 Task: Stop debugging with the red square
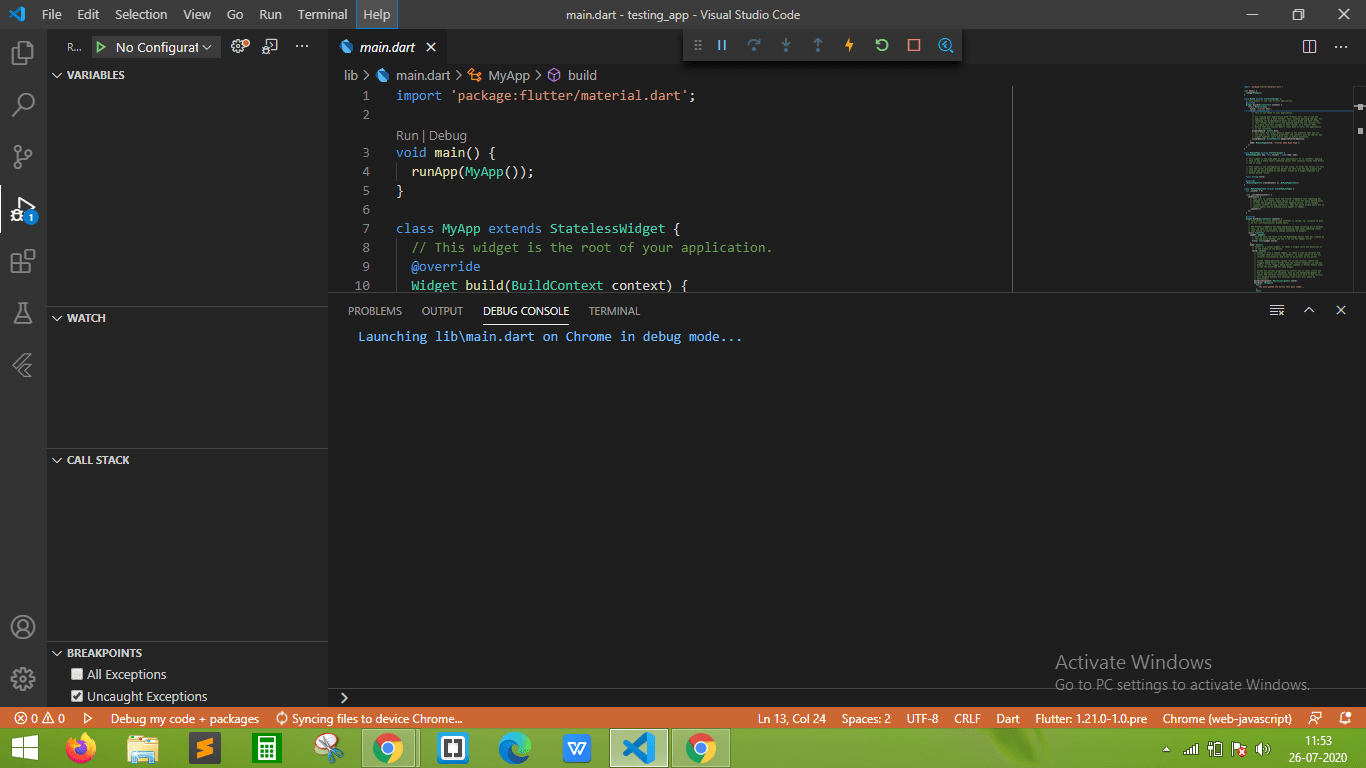coord(914,46)
